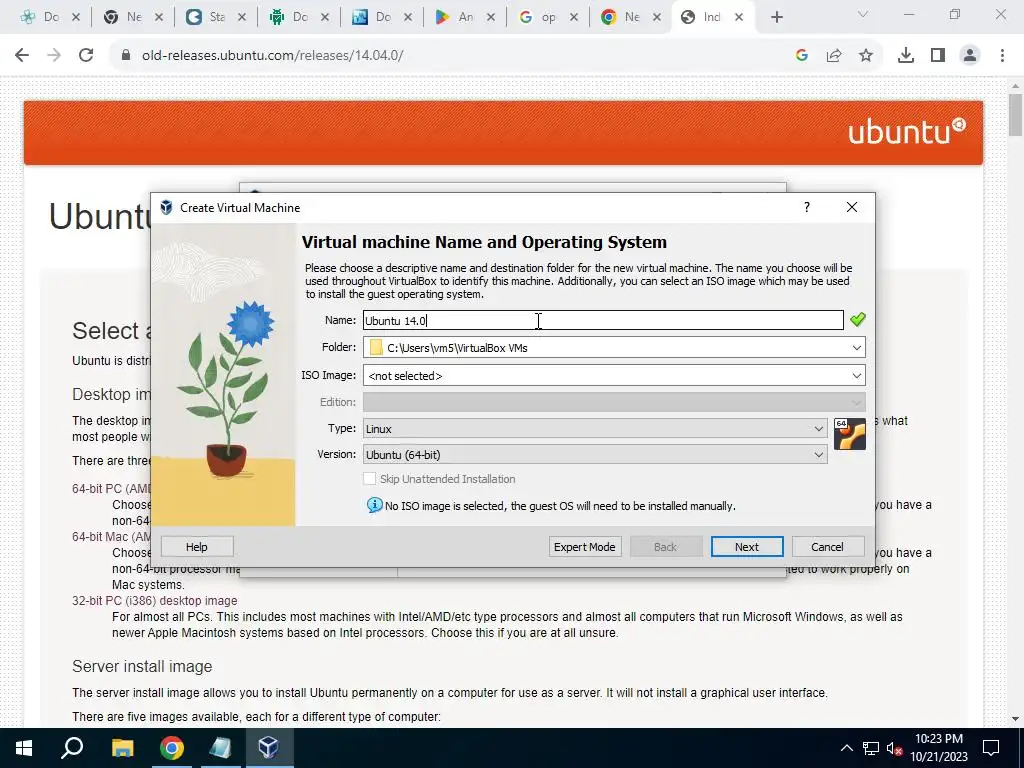The height and width of the screenshot is (768, 1024).
Task: Click the muted volume icon in system tray
Action: click(x=895, y=748)
